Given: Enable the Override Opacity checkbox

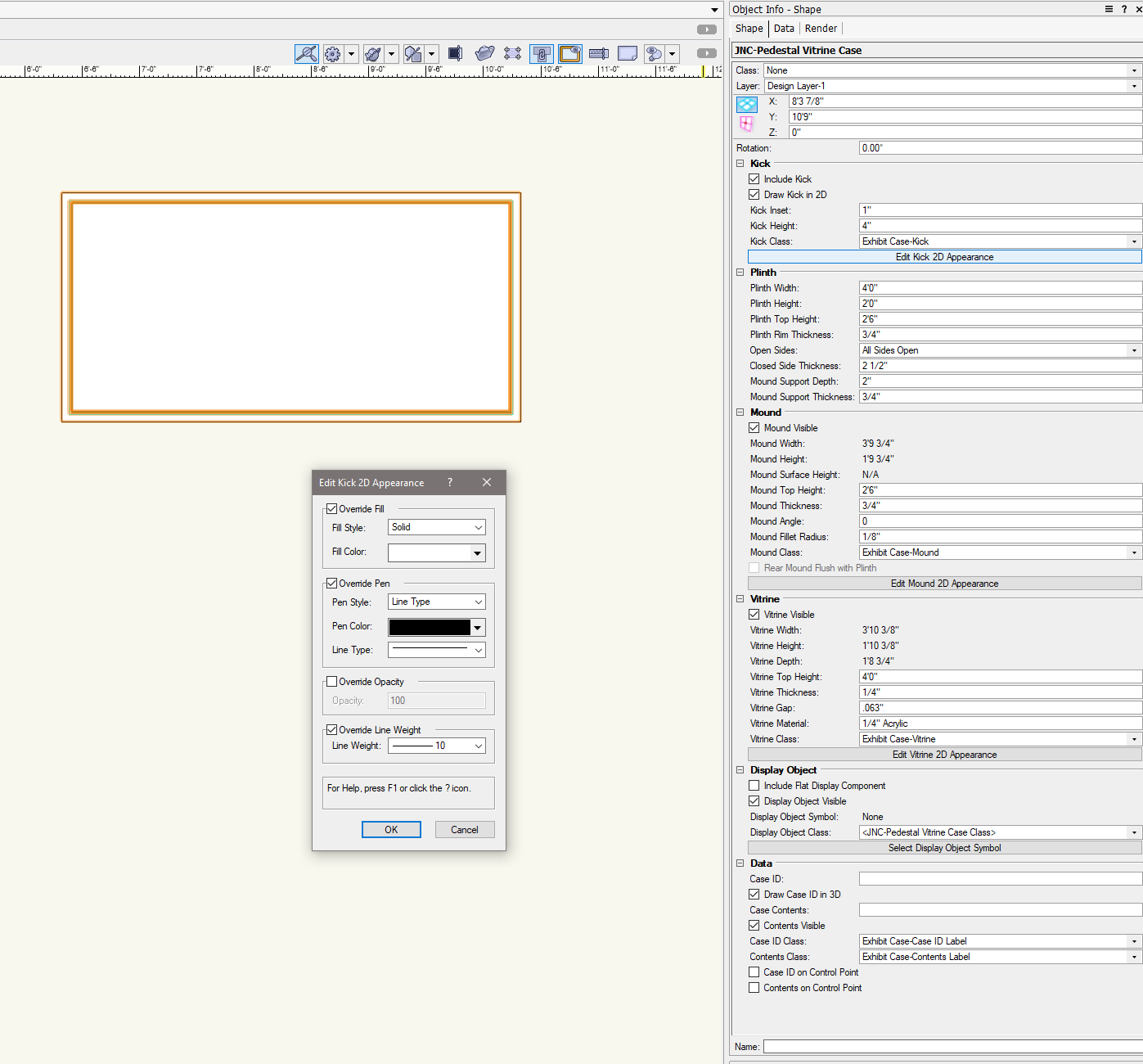Looking at the screenshot, I should pos(332,682).
